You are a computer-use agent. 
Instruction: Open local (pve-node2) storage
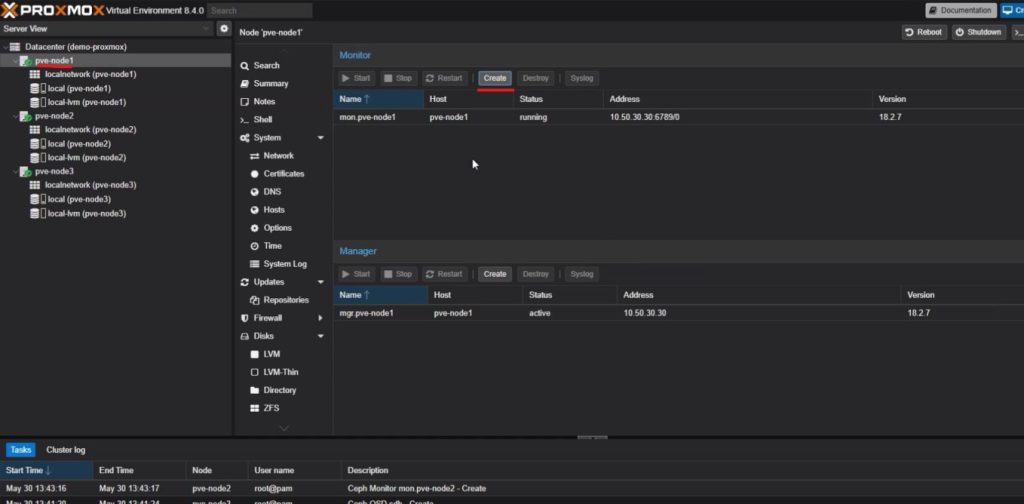79,144
